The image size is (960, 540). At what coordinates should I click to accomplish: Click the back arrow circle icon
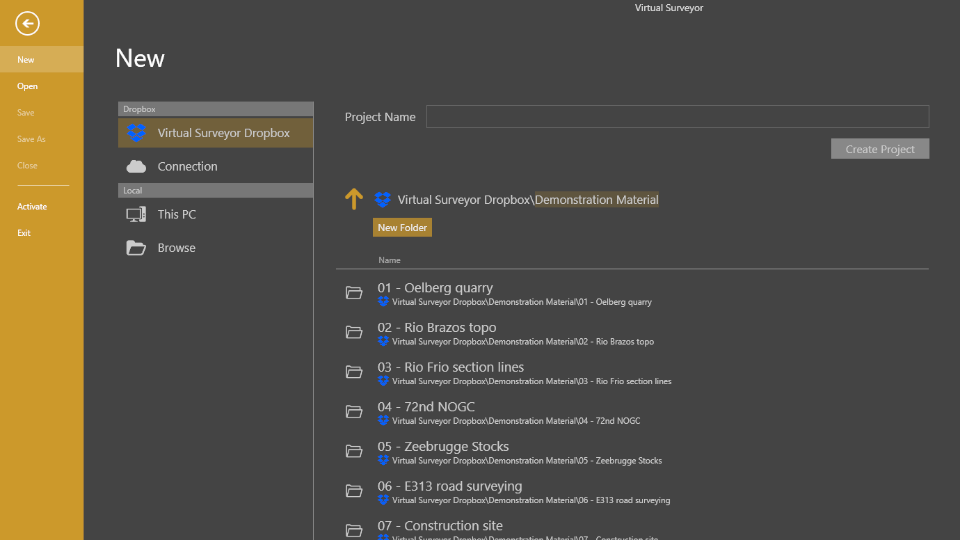tap(27, 24)
